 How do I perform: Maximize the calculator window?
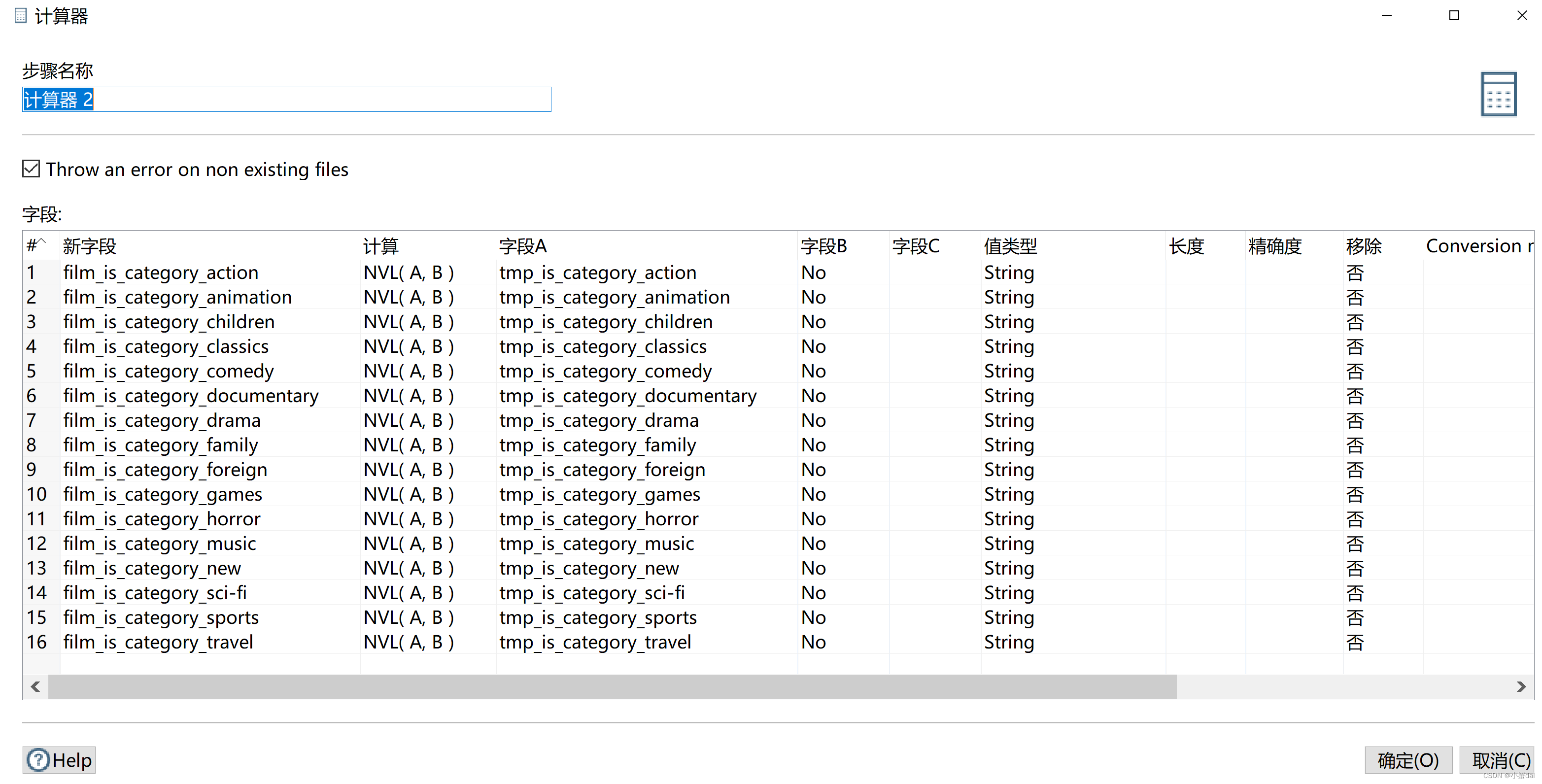click(1453, 16)
